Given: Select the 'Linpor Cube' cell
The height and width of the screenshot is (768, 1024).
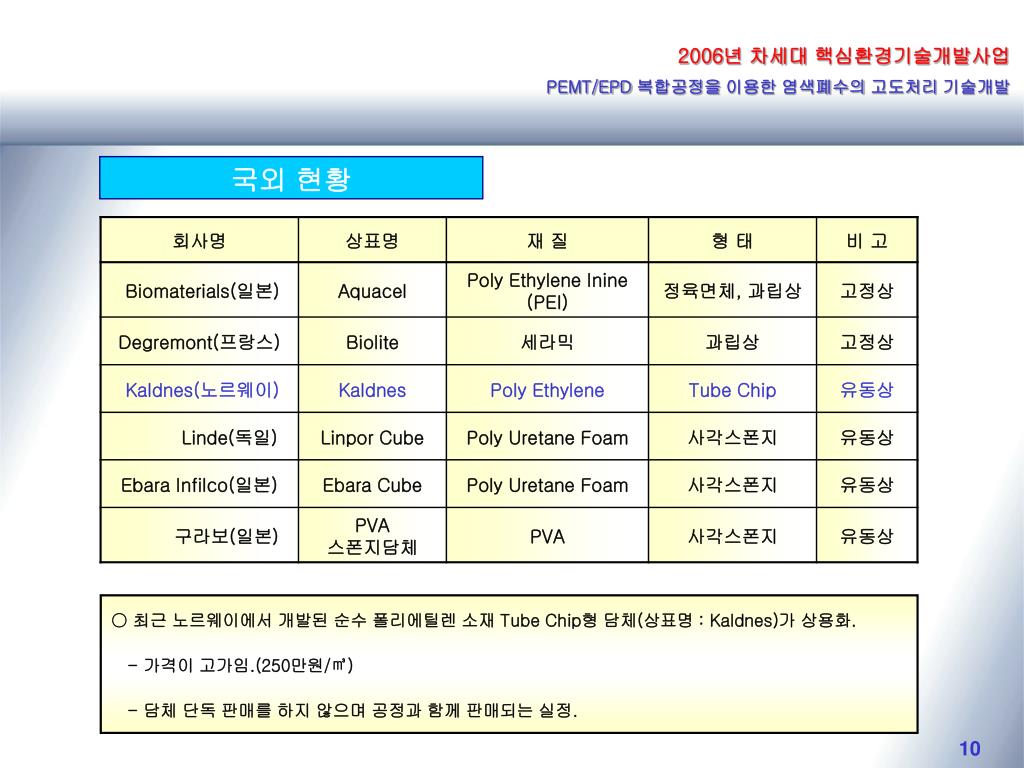Looking at the screenshot, I should click(x=372, y=438).
